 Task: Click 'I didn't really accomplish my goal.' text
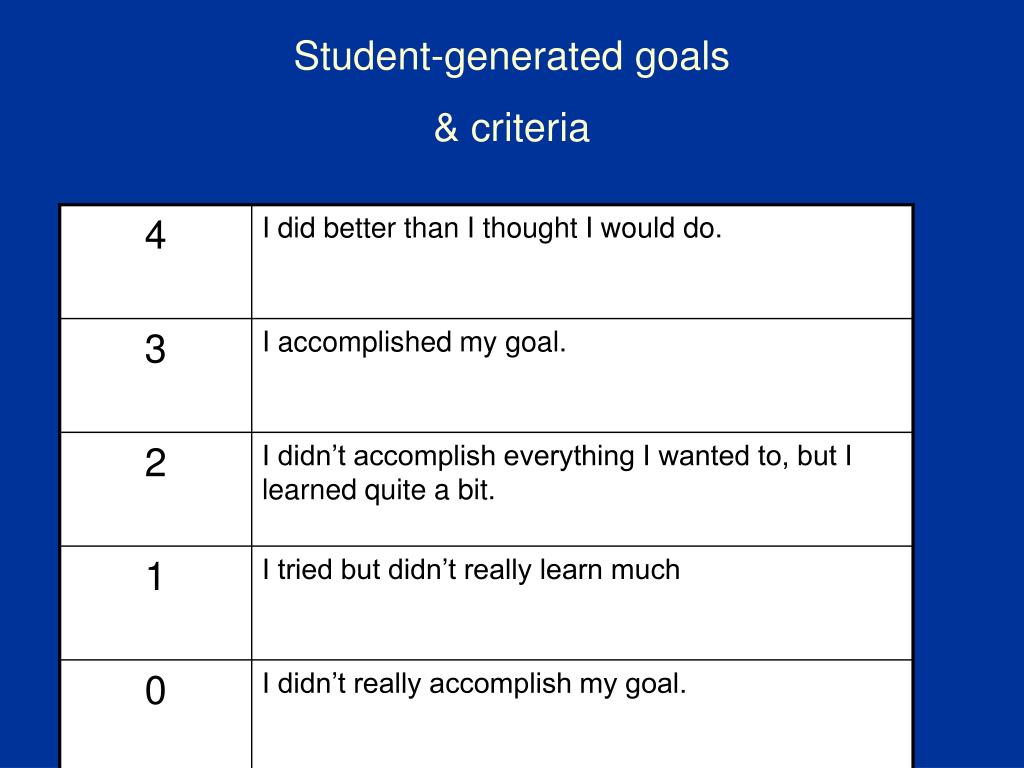coord(474,684)
